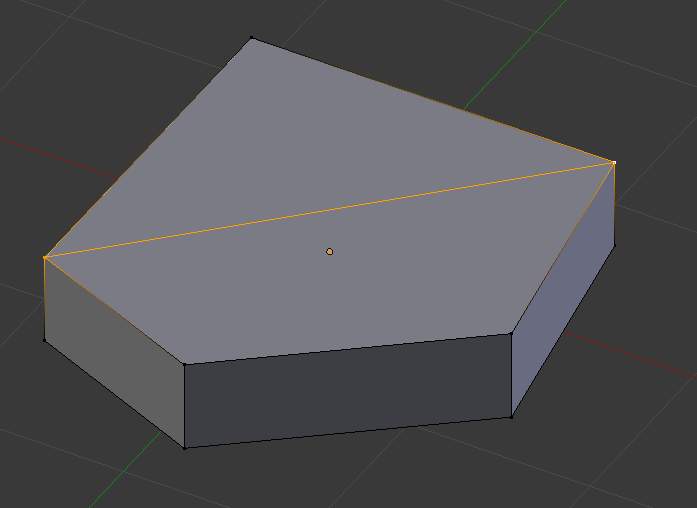Image resolution: width=697 pixels, height=508 pixels.
Task: Click the gray left side face
Action: [115, 351]
